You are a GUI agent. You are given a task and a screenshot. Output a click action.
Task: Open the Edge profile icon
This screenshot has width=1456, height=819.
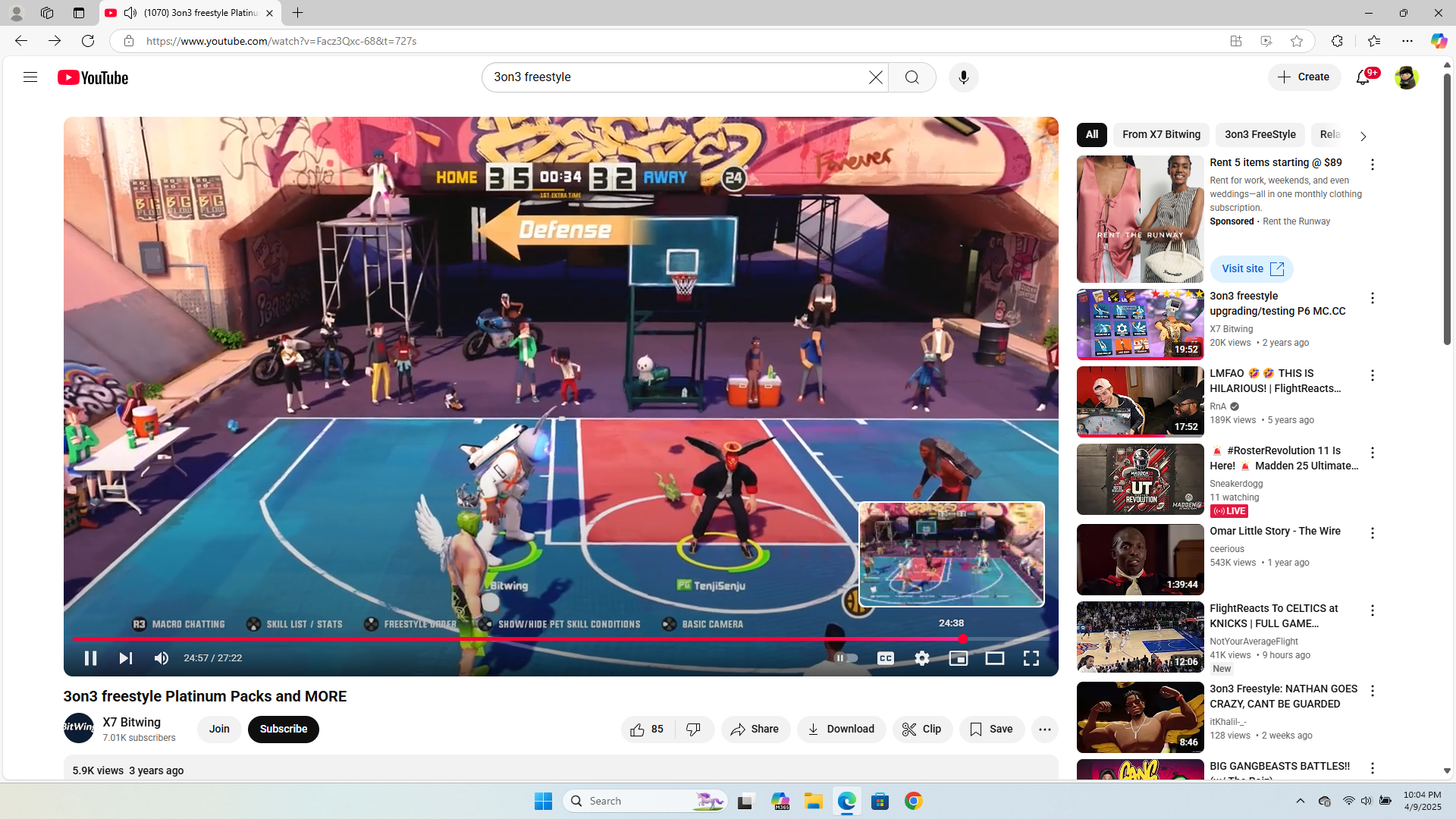16,13
